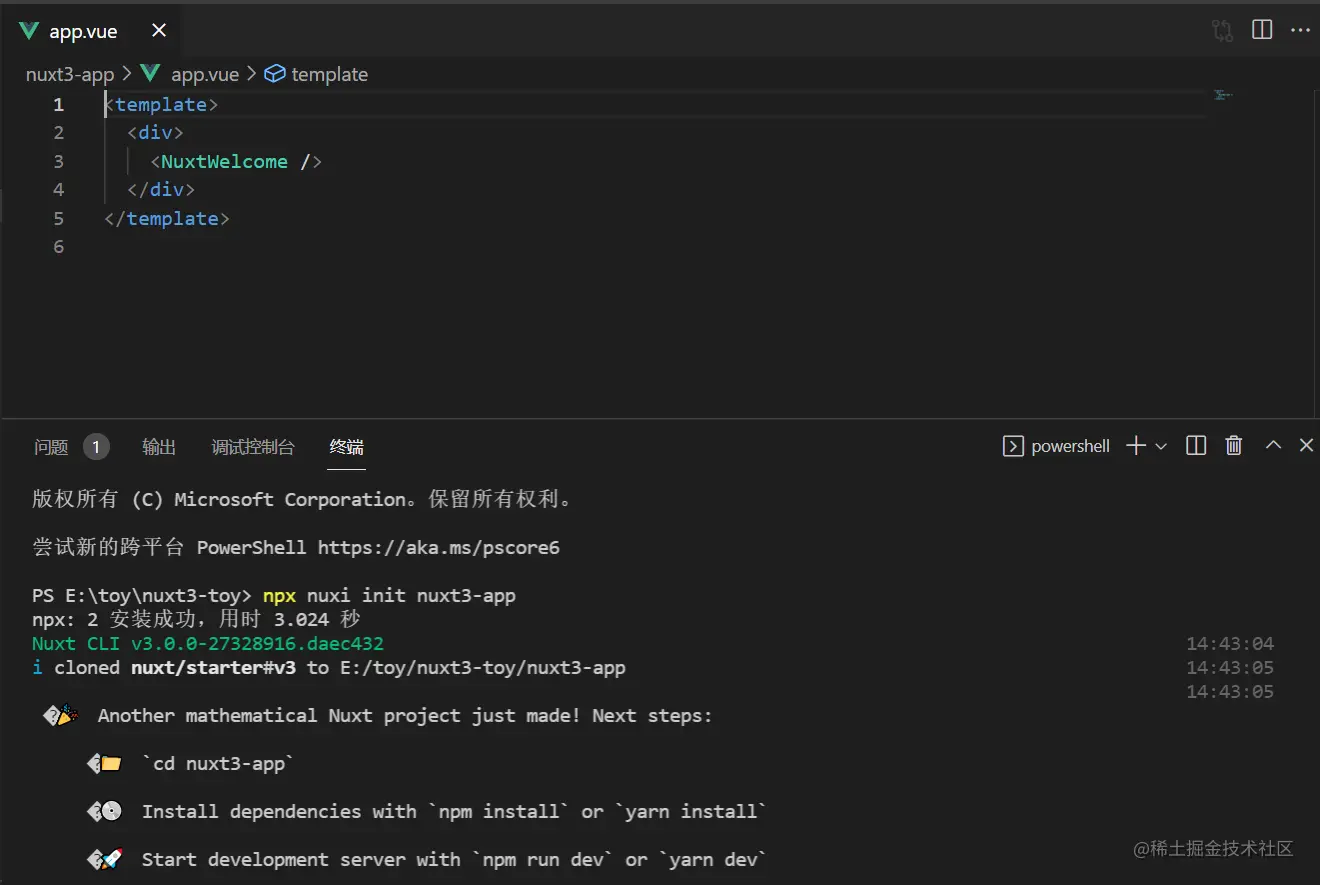Maximize the panel using the up chevron
Image resolution: width=1320 pixels, height=885 pixels.
pyautogui.click(x=1273, y=445)
